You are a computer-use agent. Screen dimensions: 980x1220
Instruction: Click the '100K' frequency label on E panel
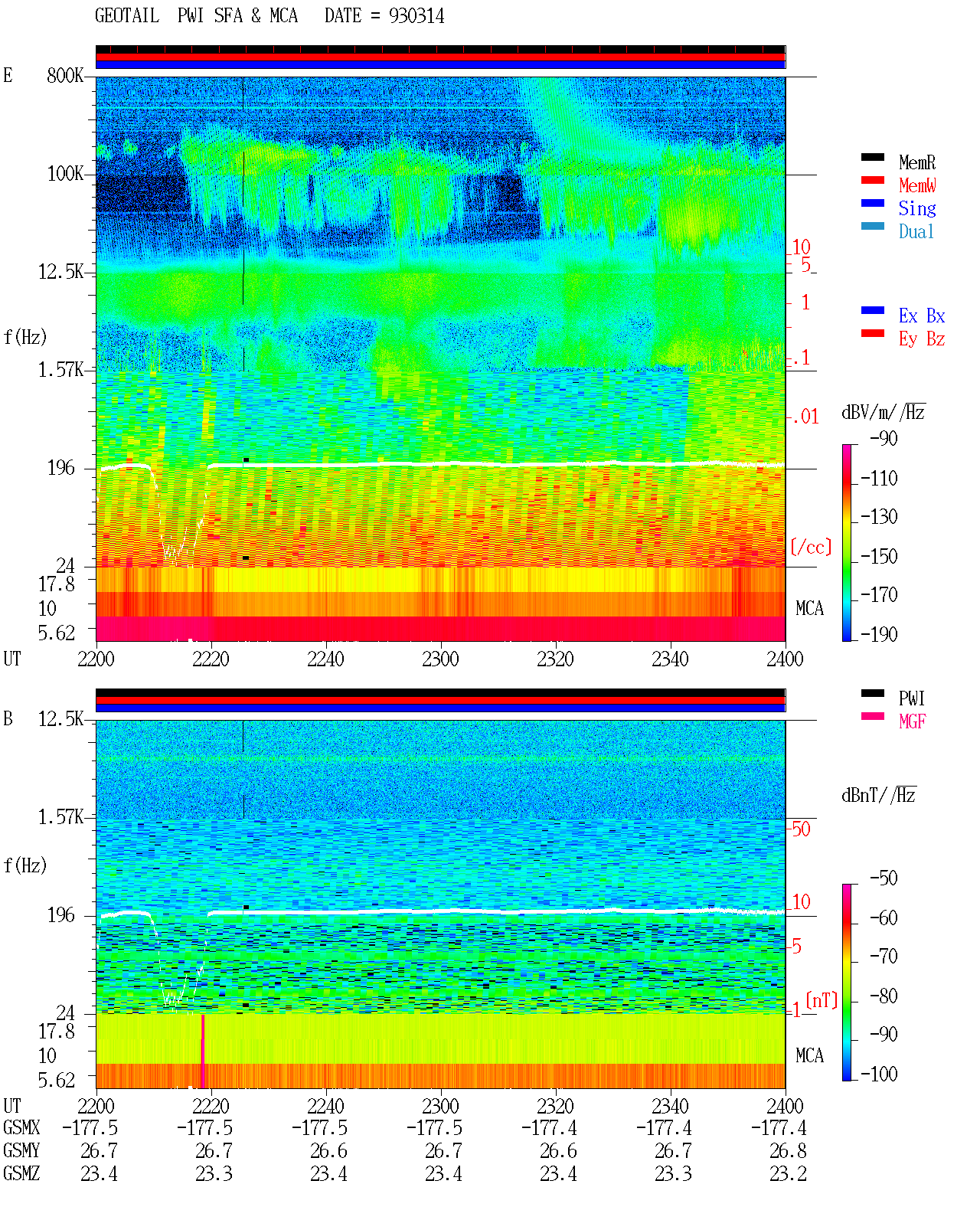tap(65, 174)
